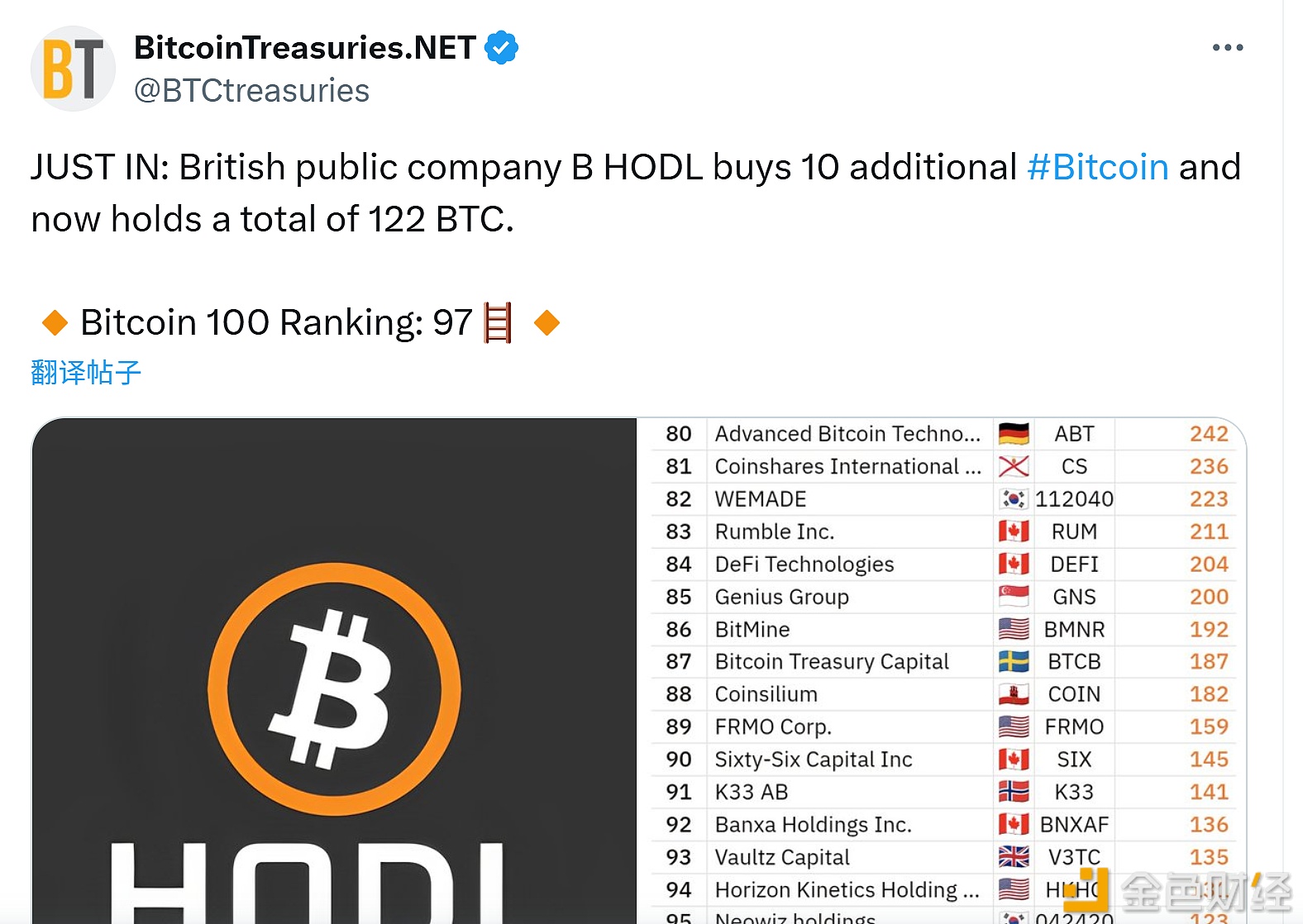Click the BitcoinTreasuries.NET account name

[305, 48]
